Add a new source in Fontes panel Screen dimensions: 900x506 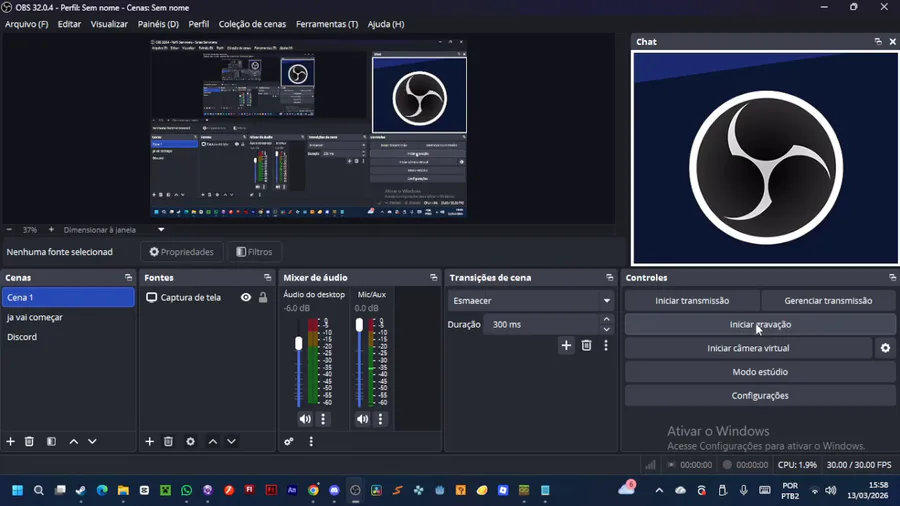point(149,441)
